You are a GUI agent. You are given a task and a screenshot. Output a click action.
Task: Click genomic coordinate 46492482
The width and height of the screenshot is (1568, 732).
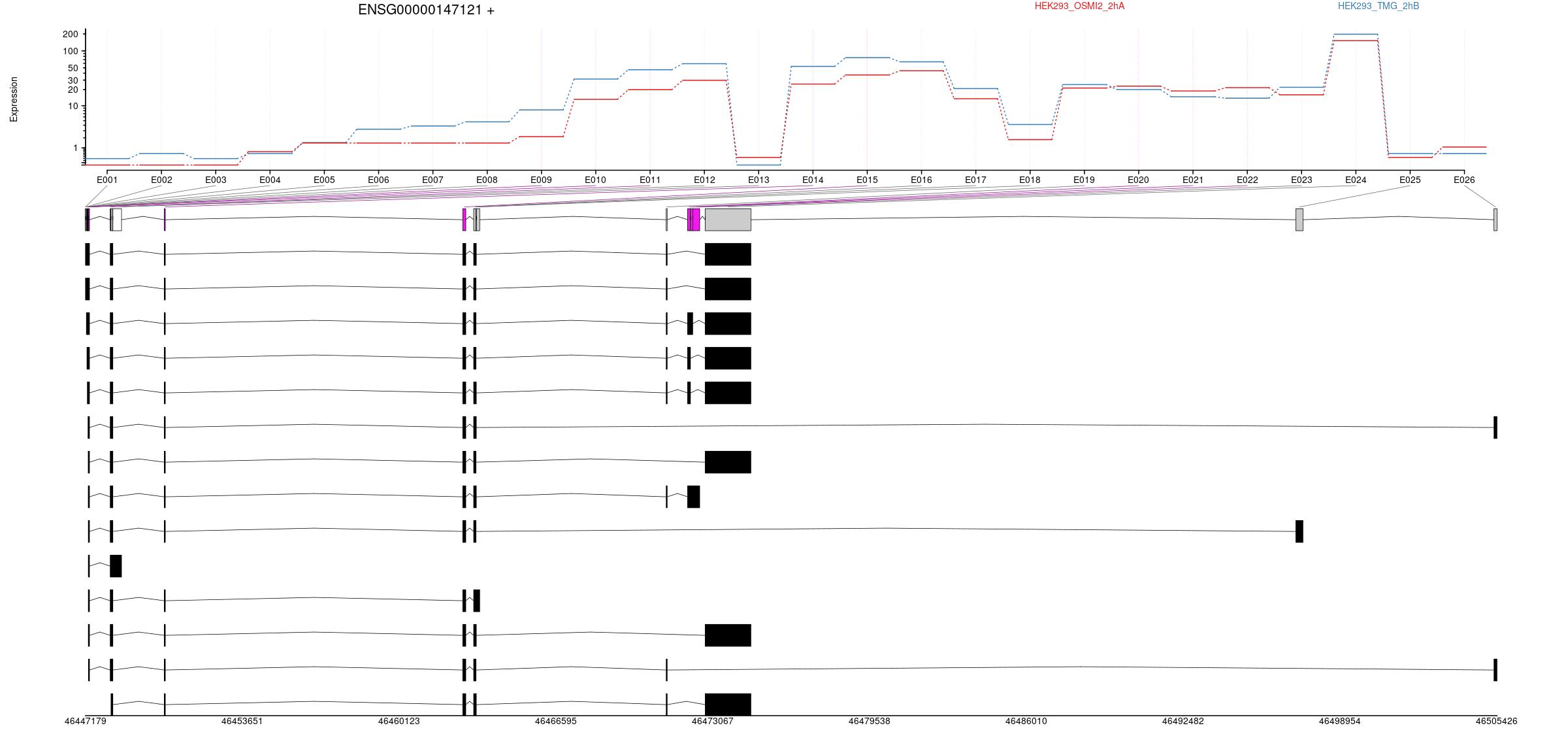tap(1183, 721)
